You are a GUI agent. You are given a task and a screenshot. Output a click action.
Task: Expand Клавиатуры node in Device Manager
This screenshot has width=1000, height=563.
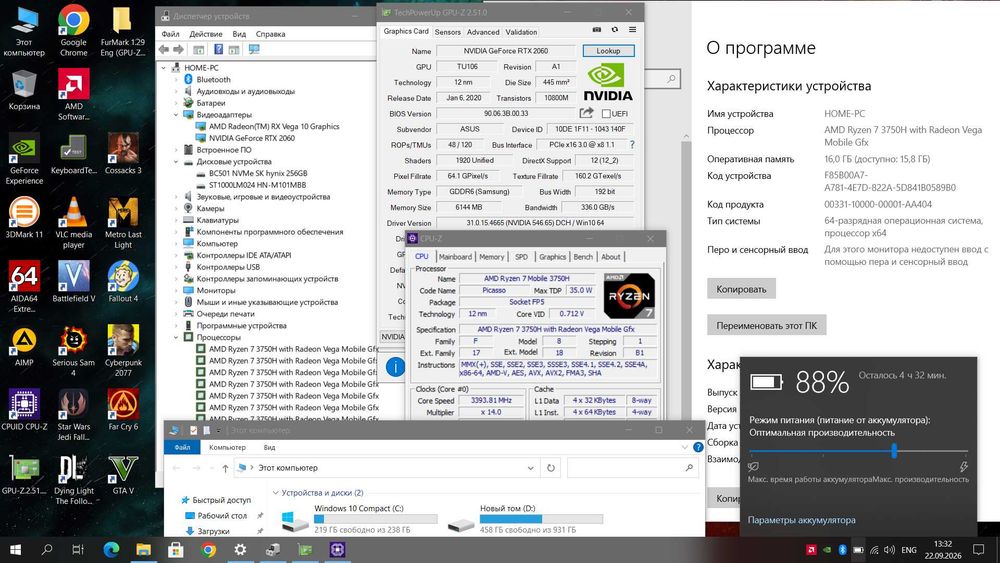176,220
